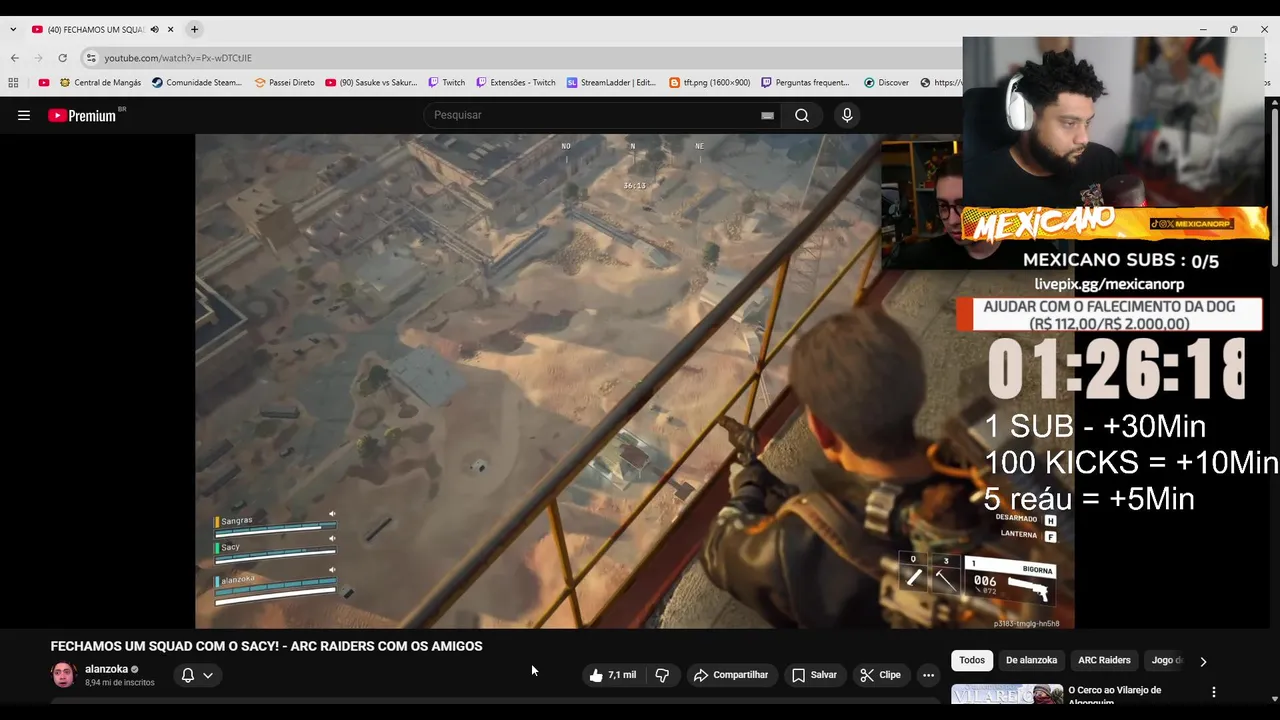
Task: Select the youtube.com address bar URL
Action: click(178, 58)
